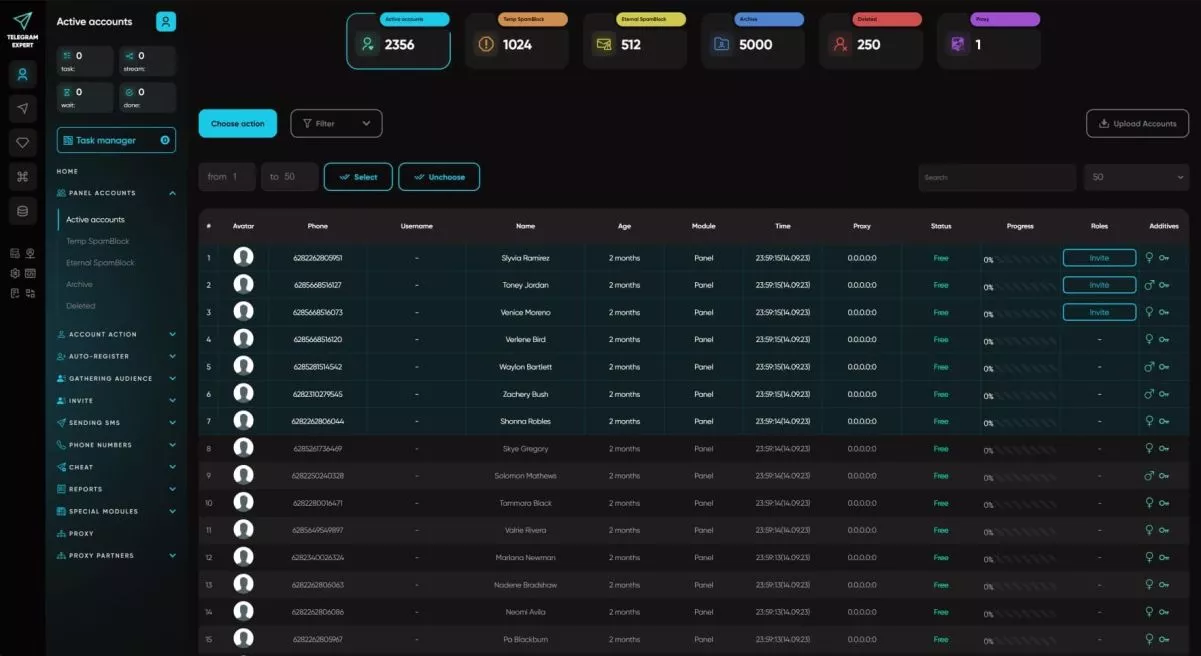The height and width of the screenshot is (656, 1201).
Task: Go to Home in the sidebar
Action: click(67, 171)
